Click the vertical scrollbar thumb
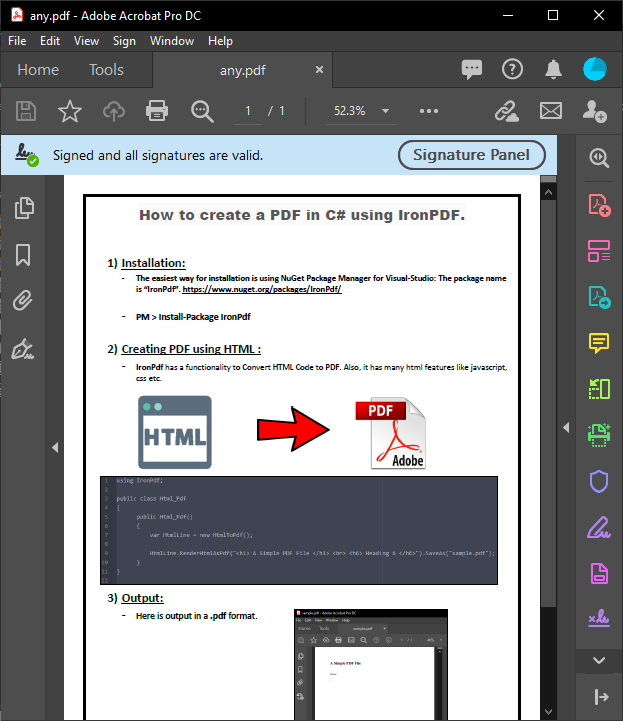 point(548,404)
